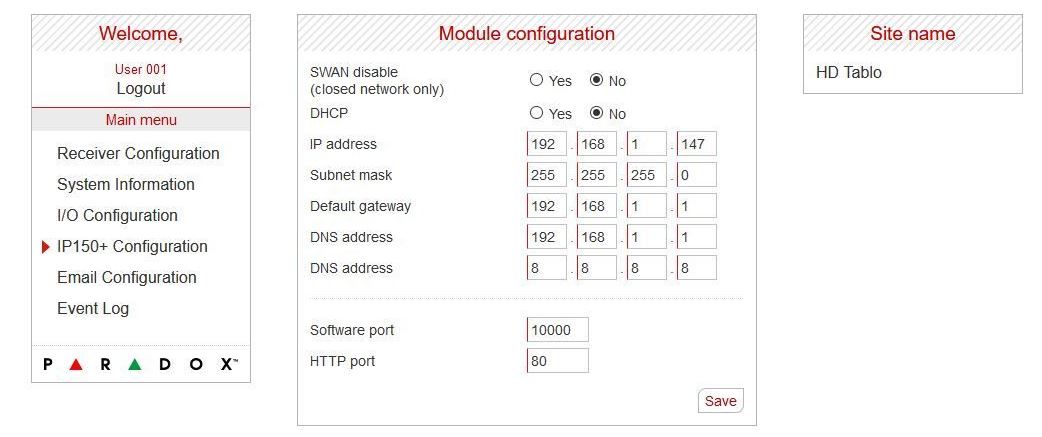The width and height of the screenshot is (1042, 437).
Task: Select No for SWAN disable
Action: (597, 80)
